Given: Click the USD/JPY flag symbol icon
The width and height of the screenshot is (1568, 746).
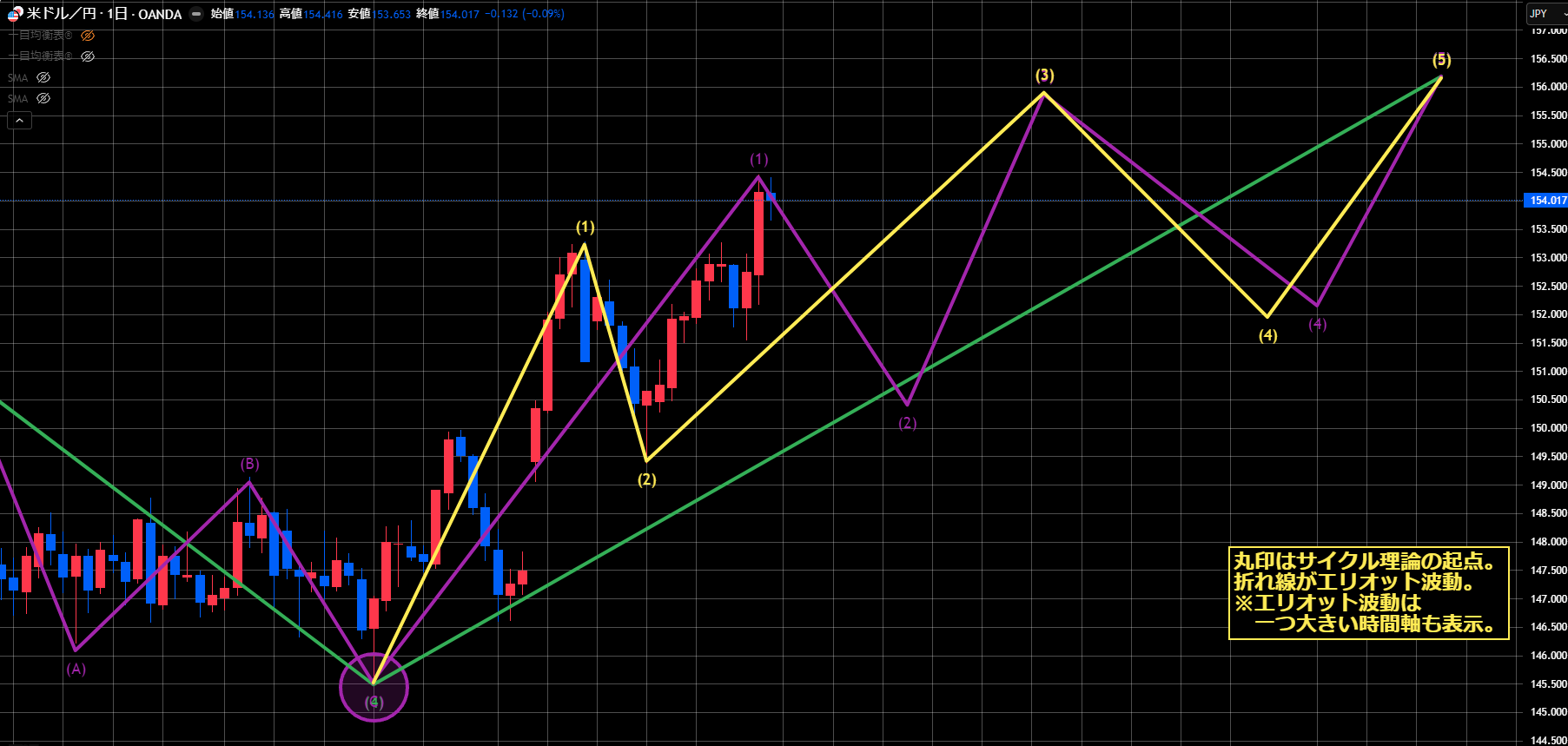Looking at the screenshot, I should click(x=15, y=14).
